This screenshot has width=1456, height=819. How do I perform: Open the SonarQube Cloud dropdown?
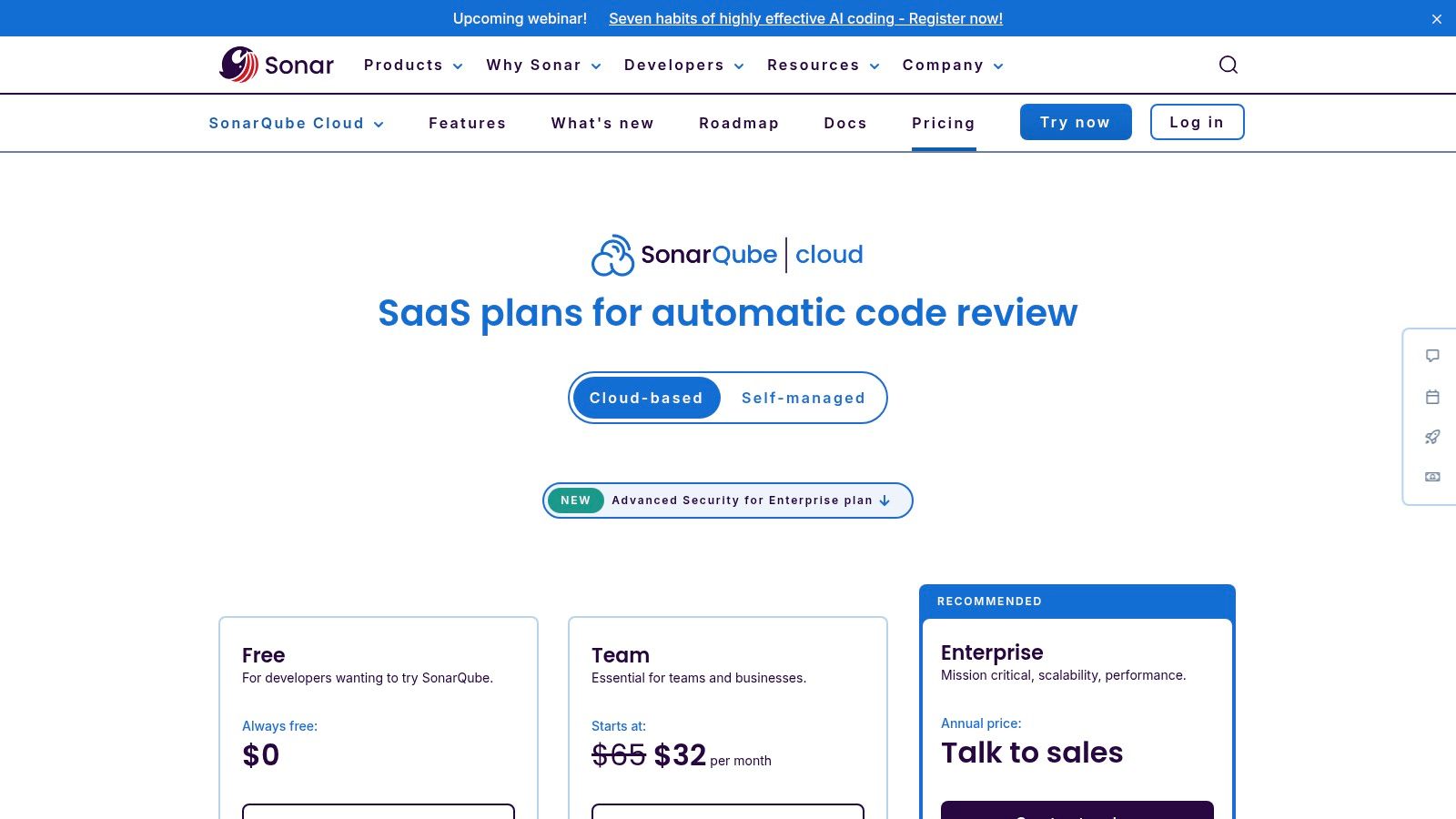point(297,124)
